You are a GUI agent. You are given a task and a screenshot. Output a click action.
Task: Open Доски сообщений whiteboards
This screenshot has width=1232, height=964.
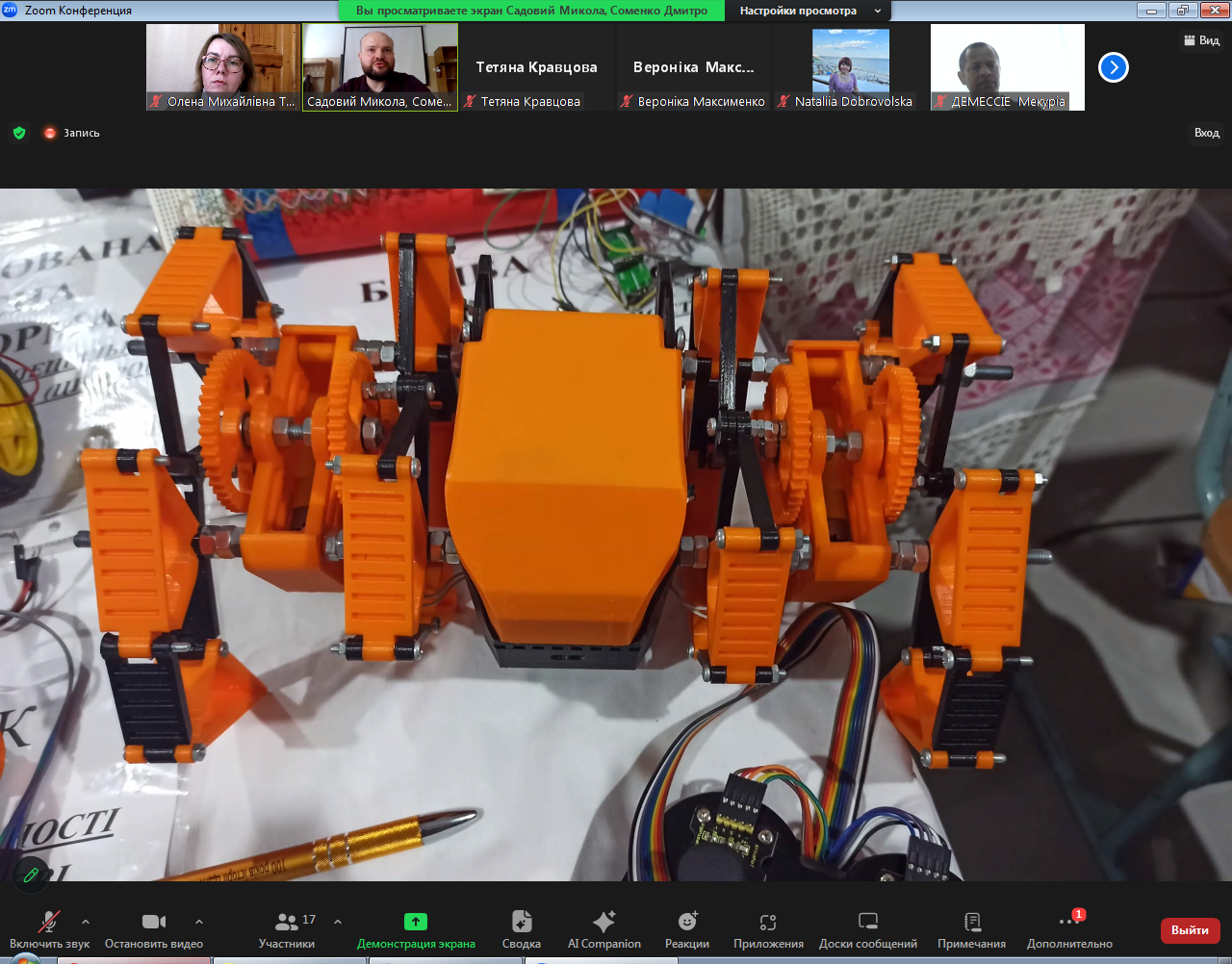(867, 929)
